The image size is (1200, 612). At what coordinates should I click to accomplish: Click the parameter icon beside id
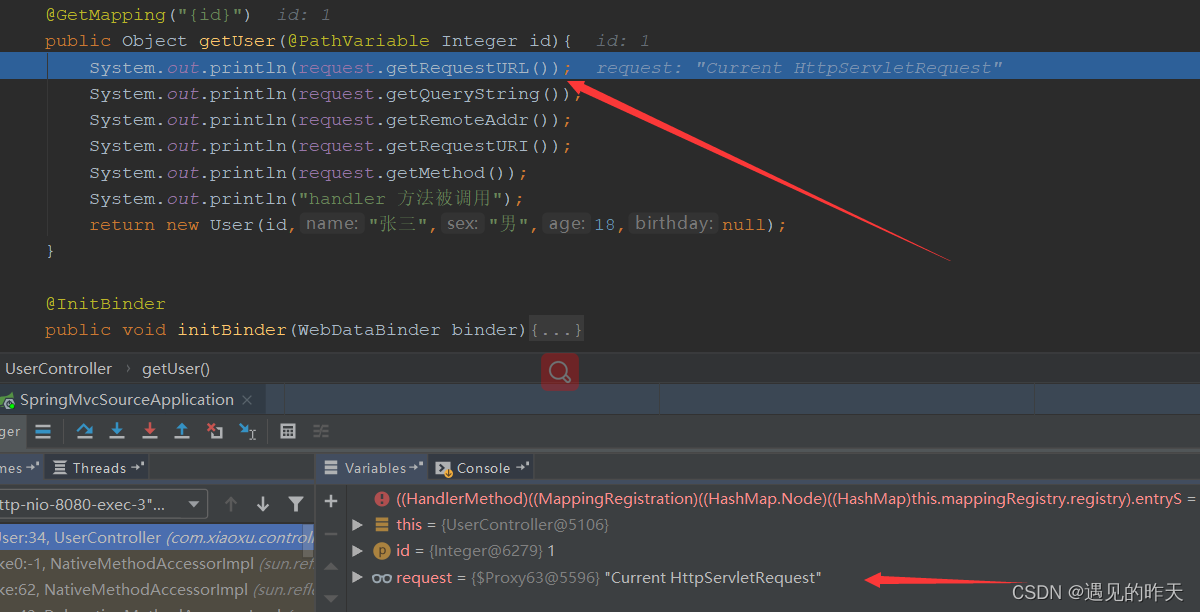tap(381, 551)
